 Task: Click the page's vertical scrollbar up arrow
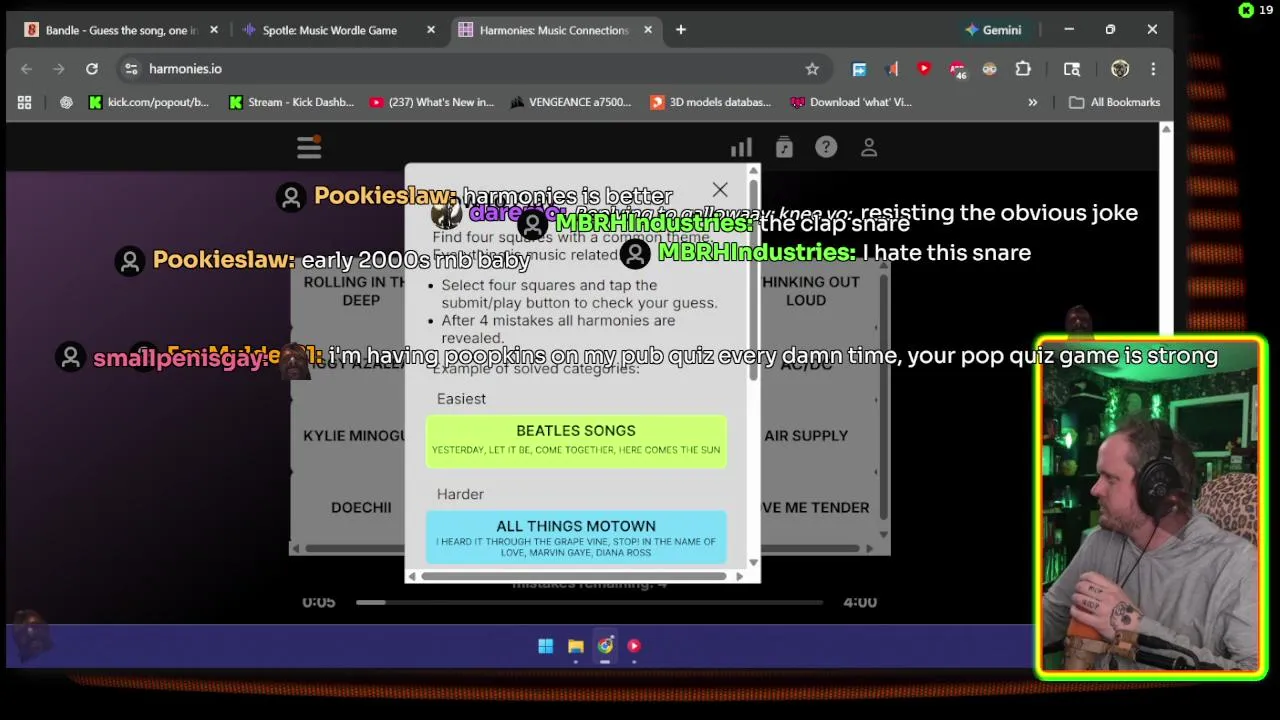1166,129
